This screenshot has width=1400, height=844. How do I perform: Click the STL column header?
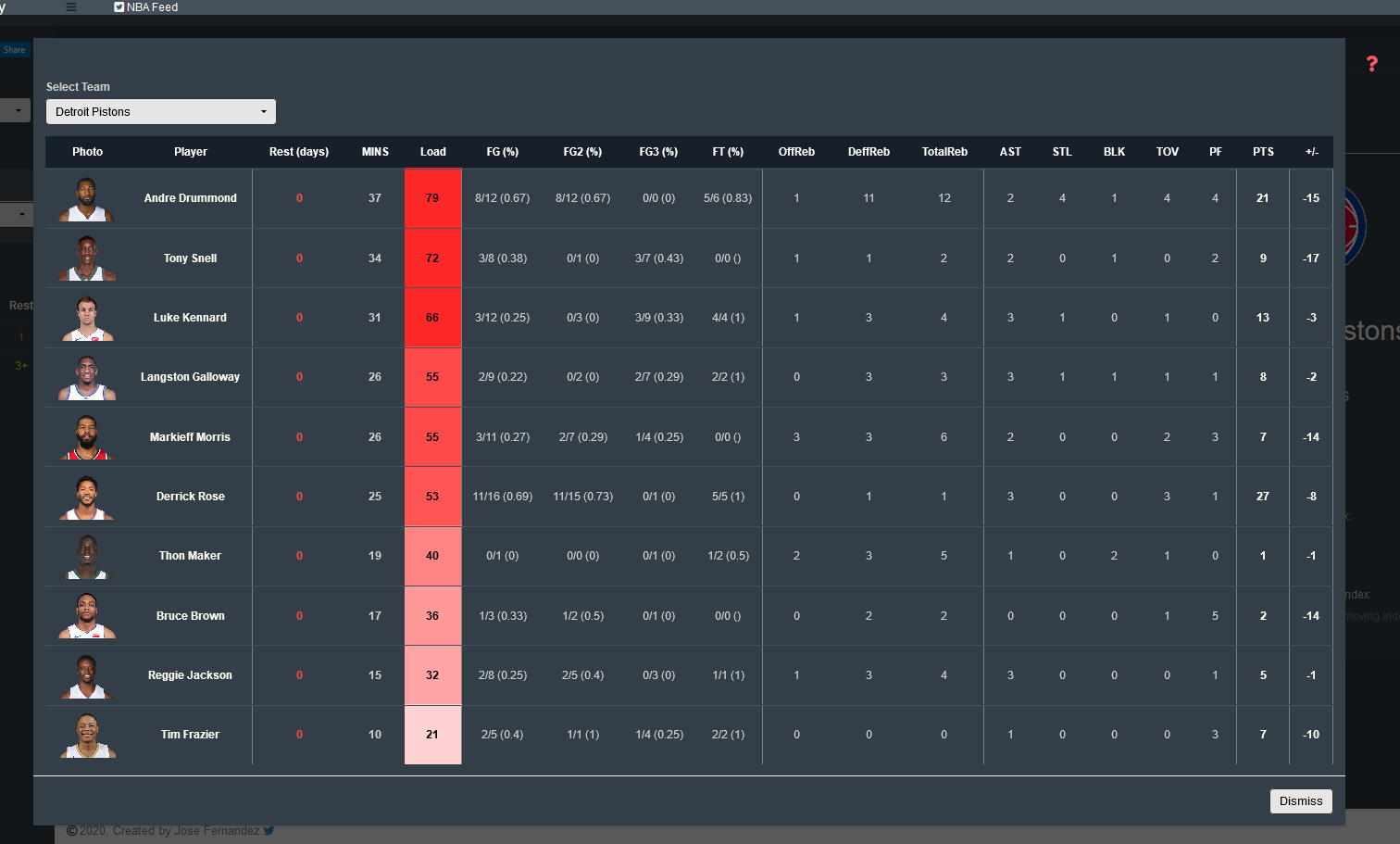click(1062, 152)
